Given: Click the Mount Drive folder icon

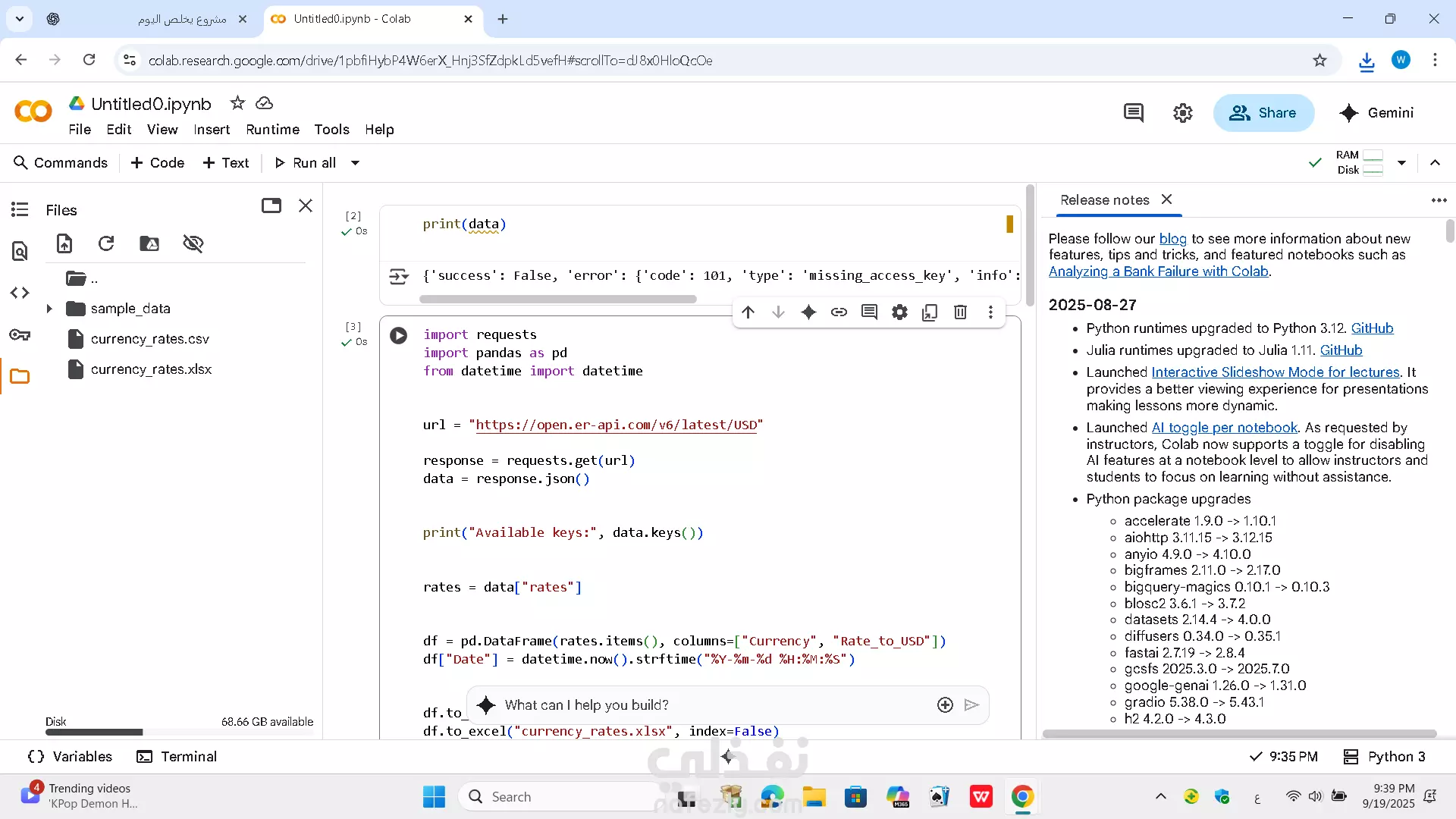Looking at the screenshot, I should (x=149, y=243).
